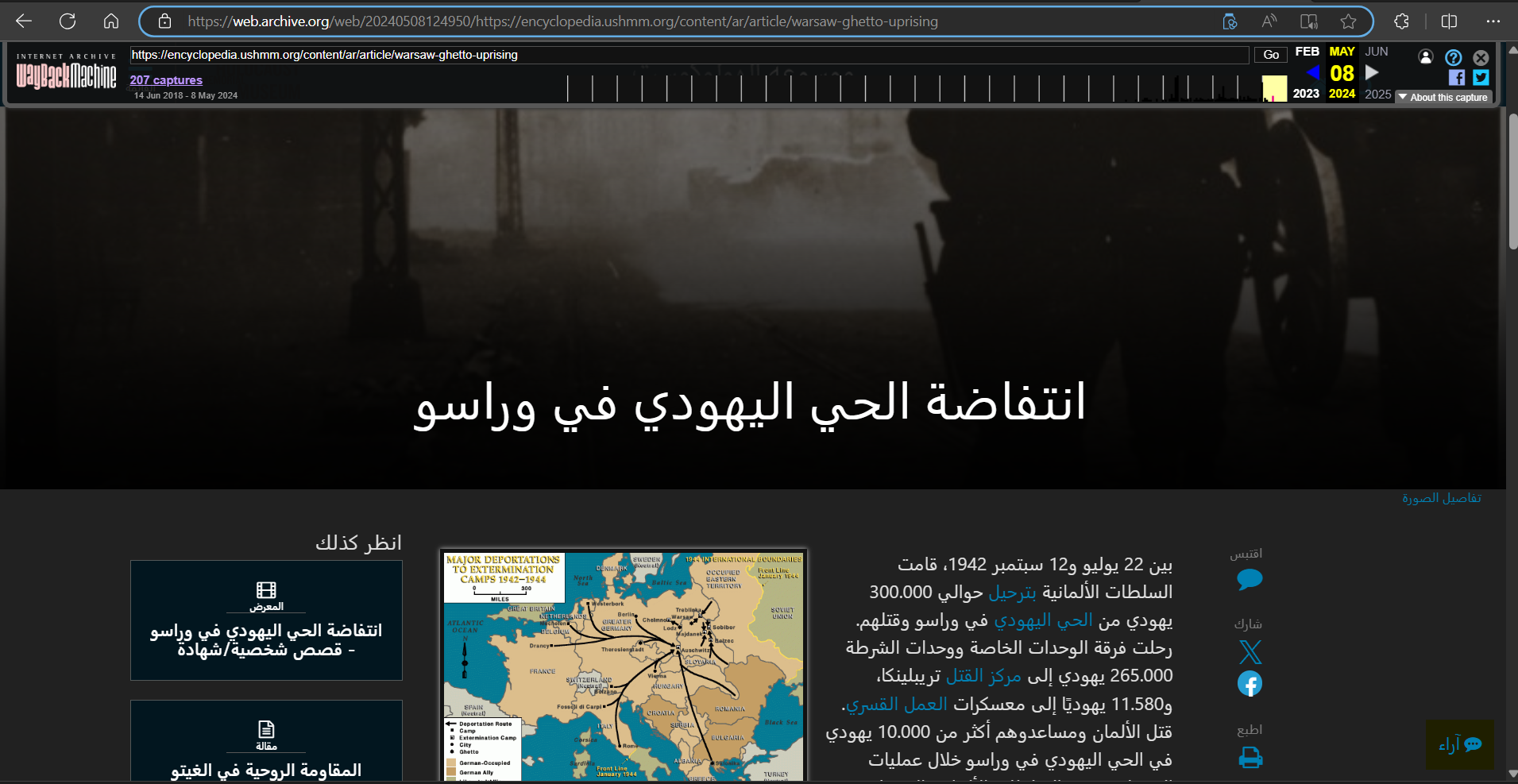View site info lock icon
Image resolution: width=1518 pixels, height=784 pixels.
coord(164,21)
